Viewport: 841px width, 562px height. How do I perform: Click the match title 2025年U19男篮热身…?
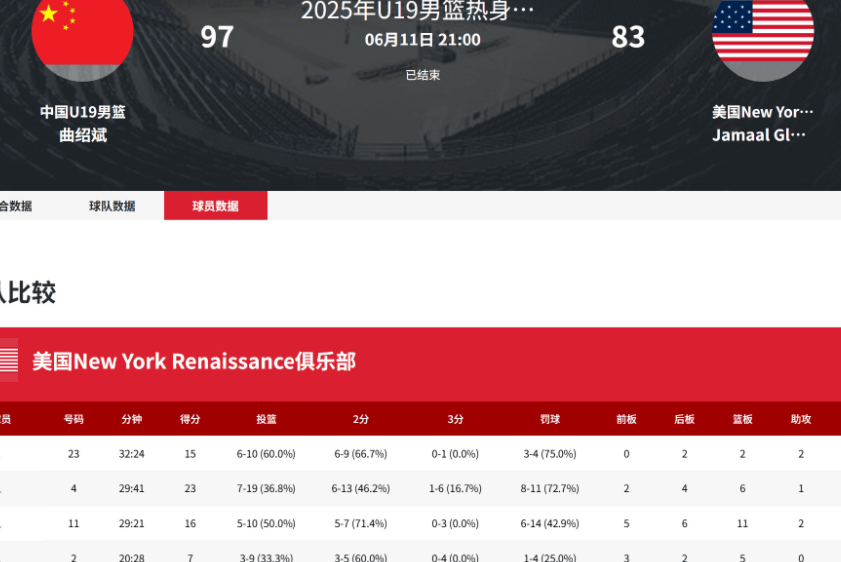click(417, 11)
